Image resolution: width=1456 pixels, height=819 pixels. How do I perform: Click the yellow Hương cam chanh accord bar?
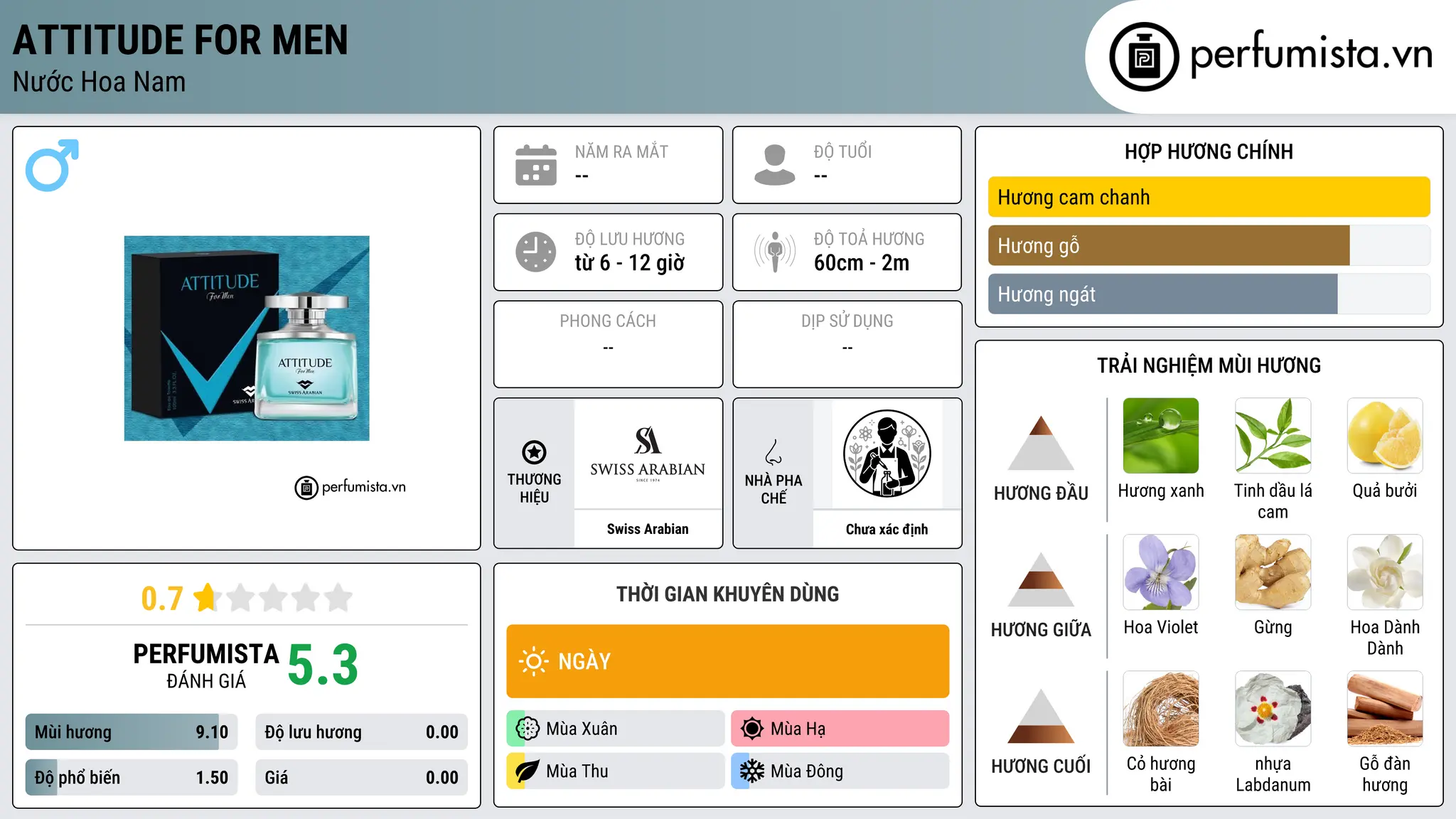point(1209,197)
